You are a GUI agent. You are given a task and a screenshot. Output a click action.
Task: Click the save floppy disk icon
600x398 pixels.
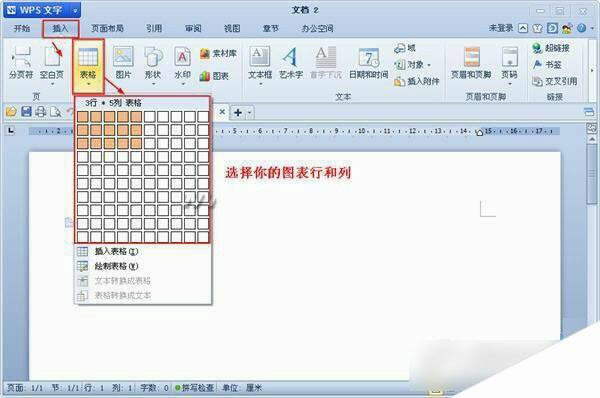tap(26, 112)
